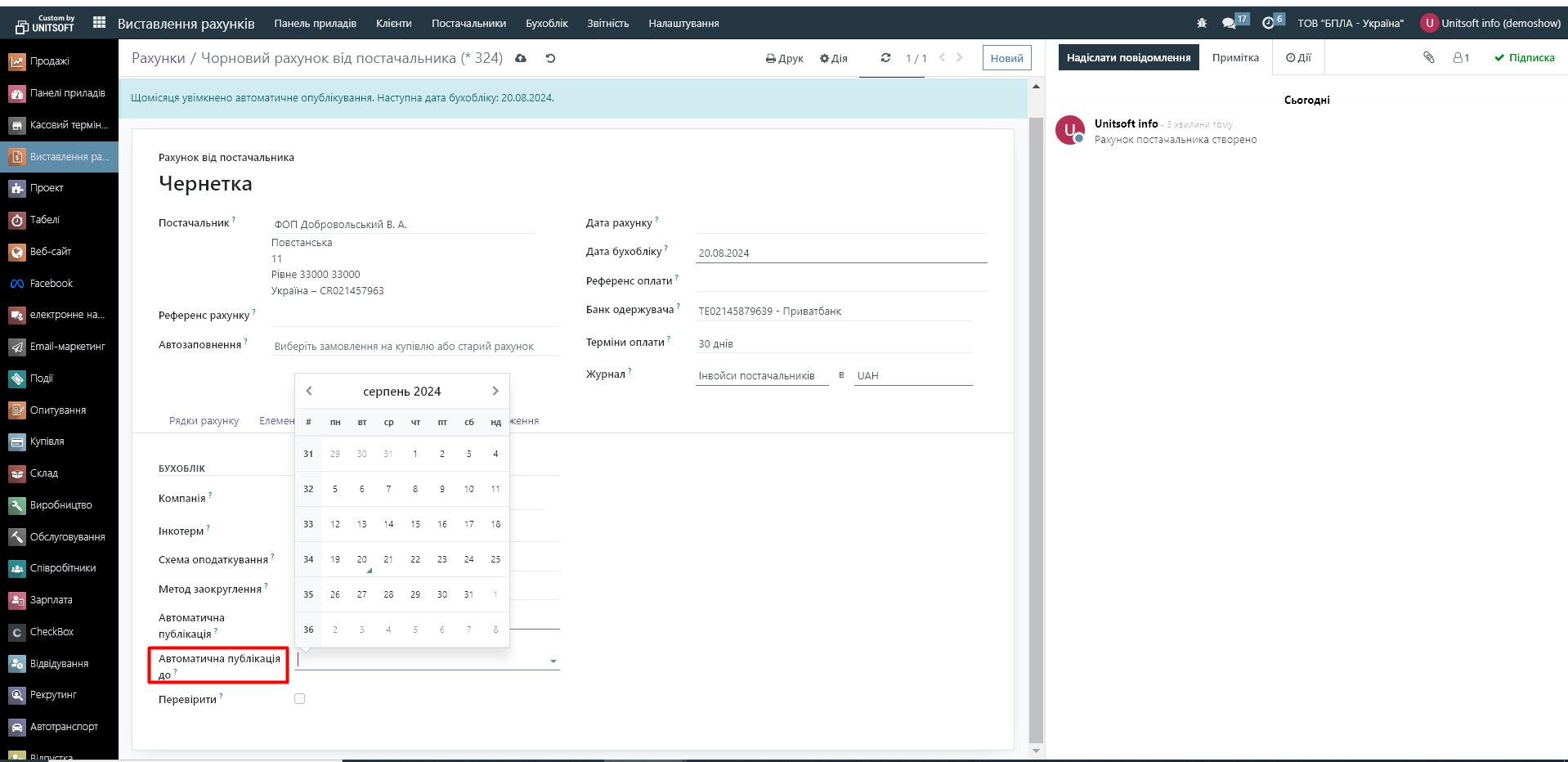Click the cloud save icon
Image resolution: width=1568 pixels, height=762 pixels.
521,58
